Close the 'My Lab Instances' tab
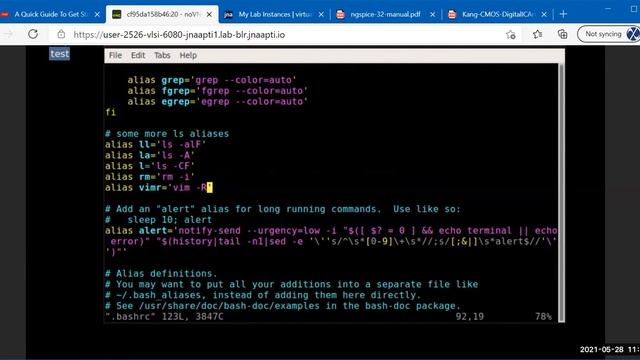 pyautogui.click(x=321, y=14)
